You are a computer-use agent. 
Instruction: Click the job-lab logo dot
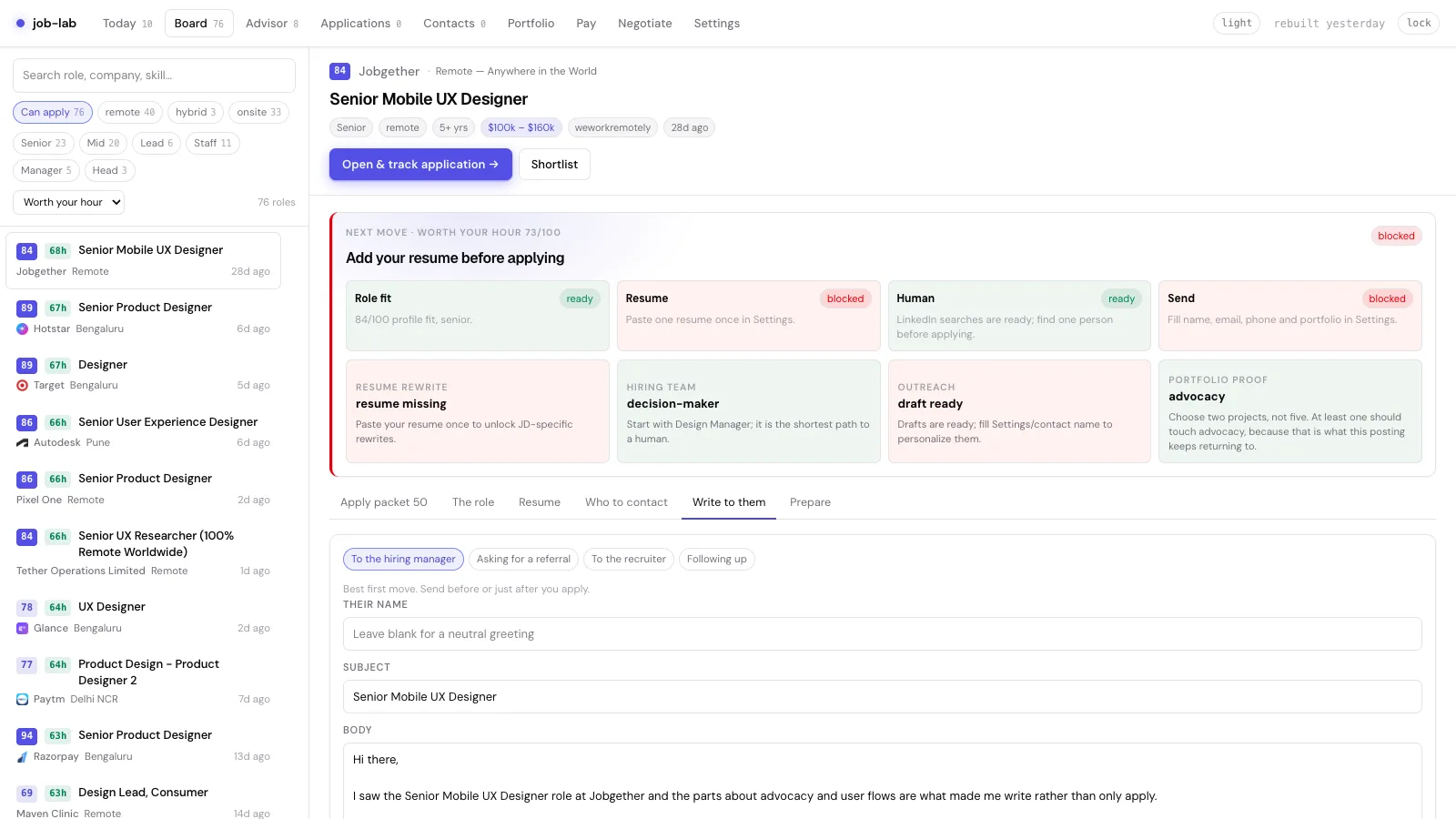[x=20, y=24]
